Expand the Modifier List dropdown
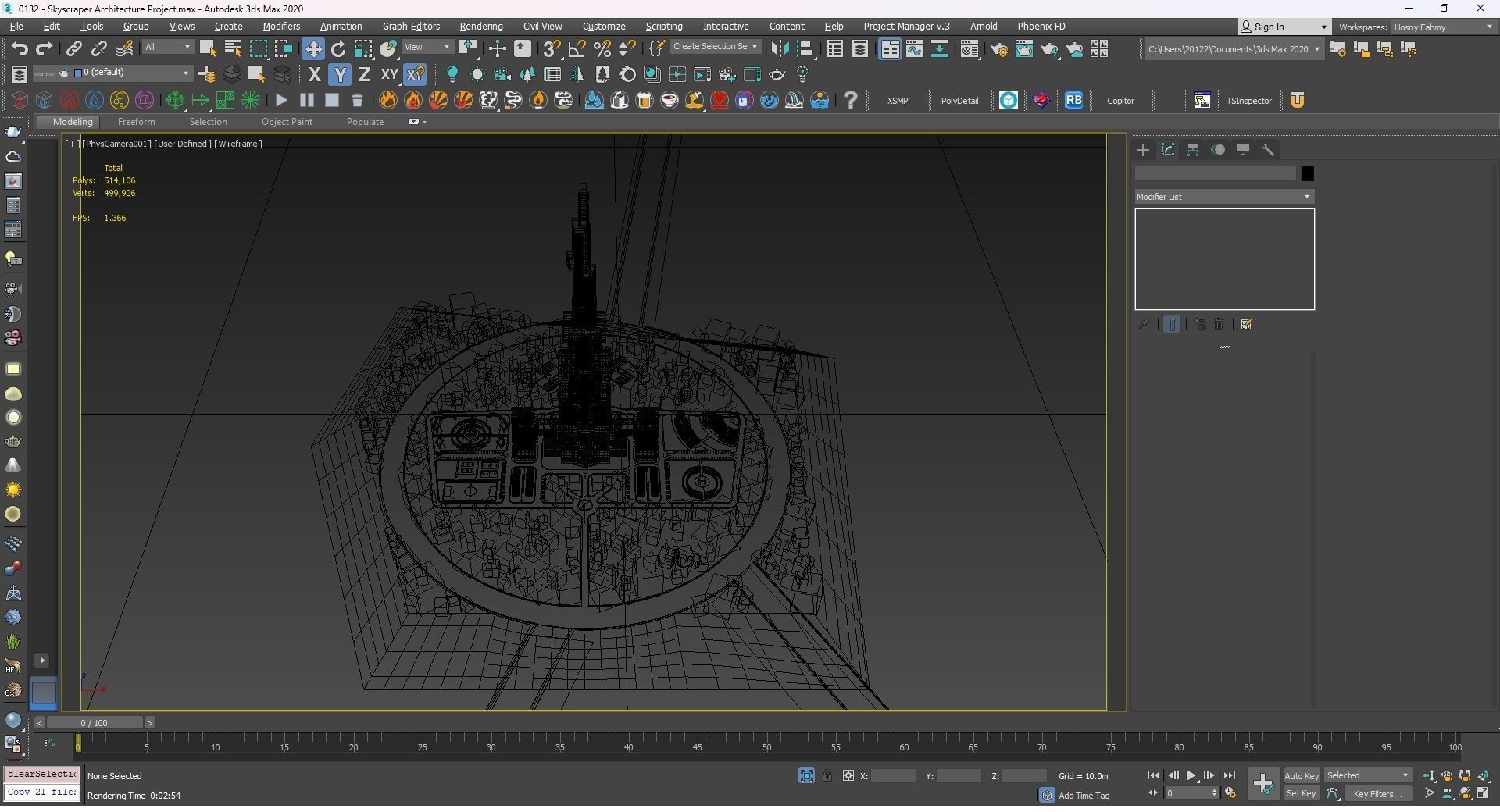This screenshot has width=1500, height=812. pyautogui.click(x=1224, y=197)
